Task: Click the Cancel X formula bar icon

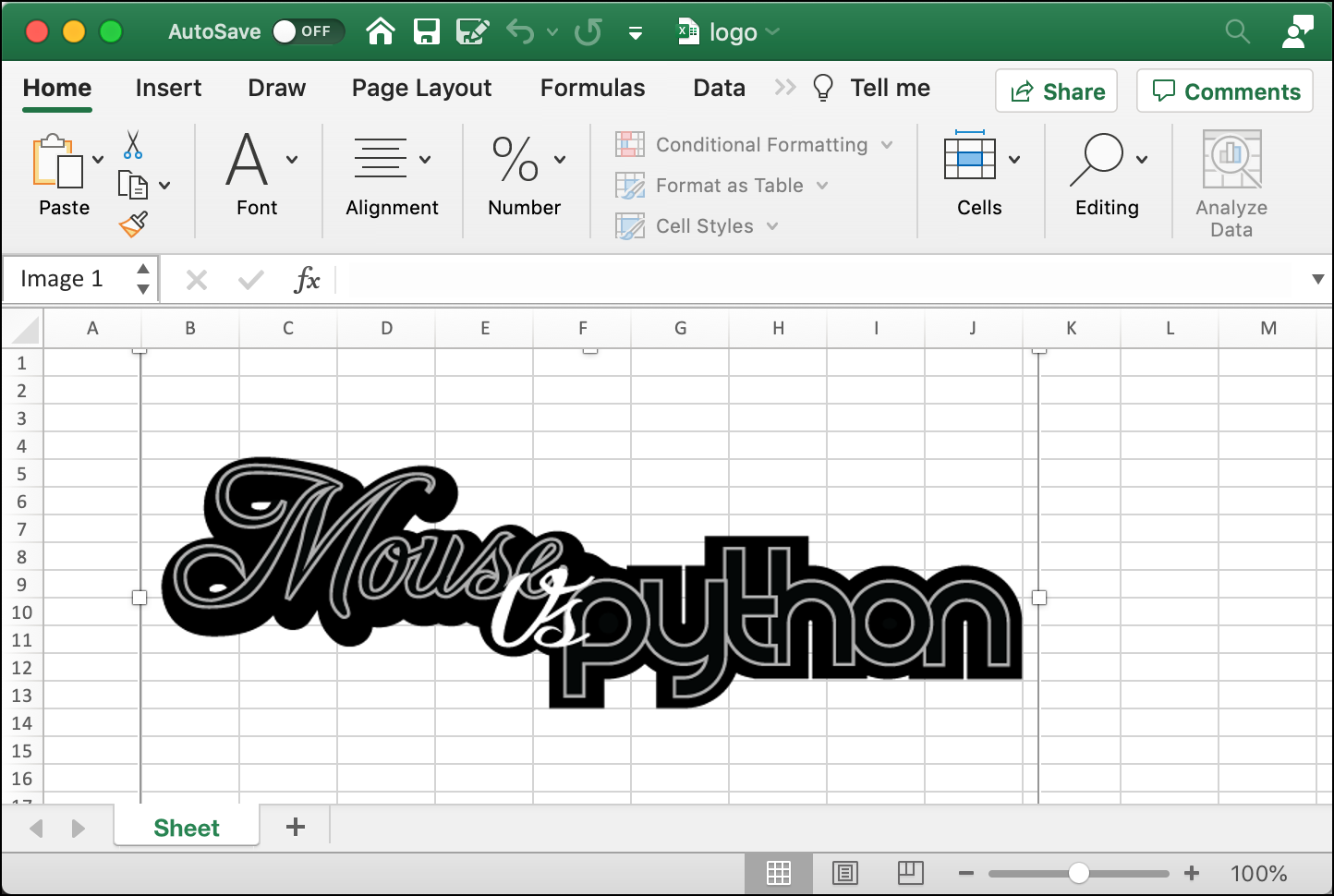Action: click(197, 280)
